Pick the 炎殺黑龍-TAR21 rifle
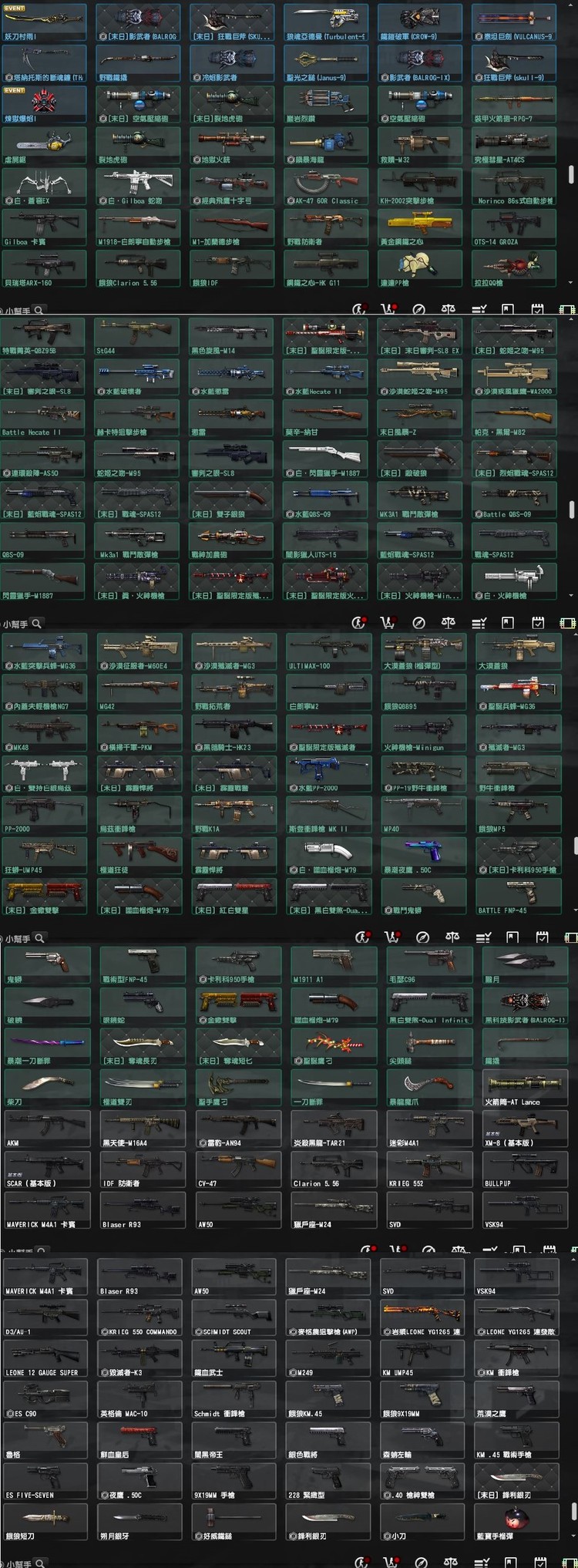 [334, 1129]
